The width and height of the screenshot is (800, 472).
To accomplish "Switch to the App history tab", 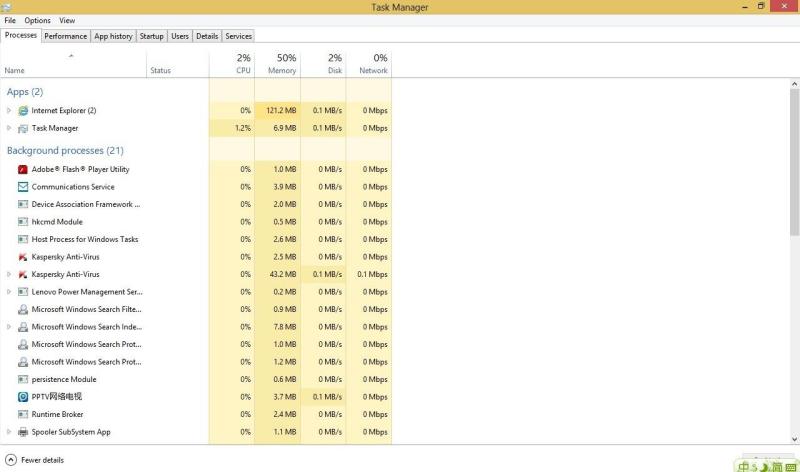I will pyautogui.click(x=113, y=36).
